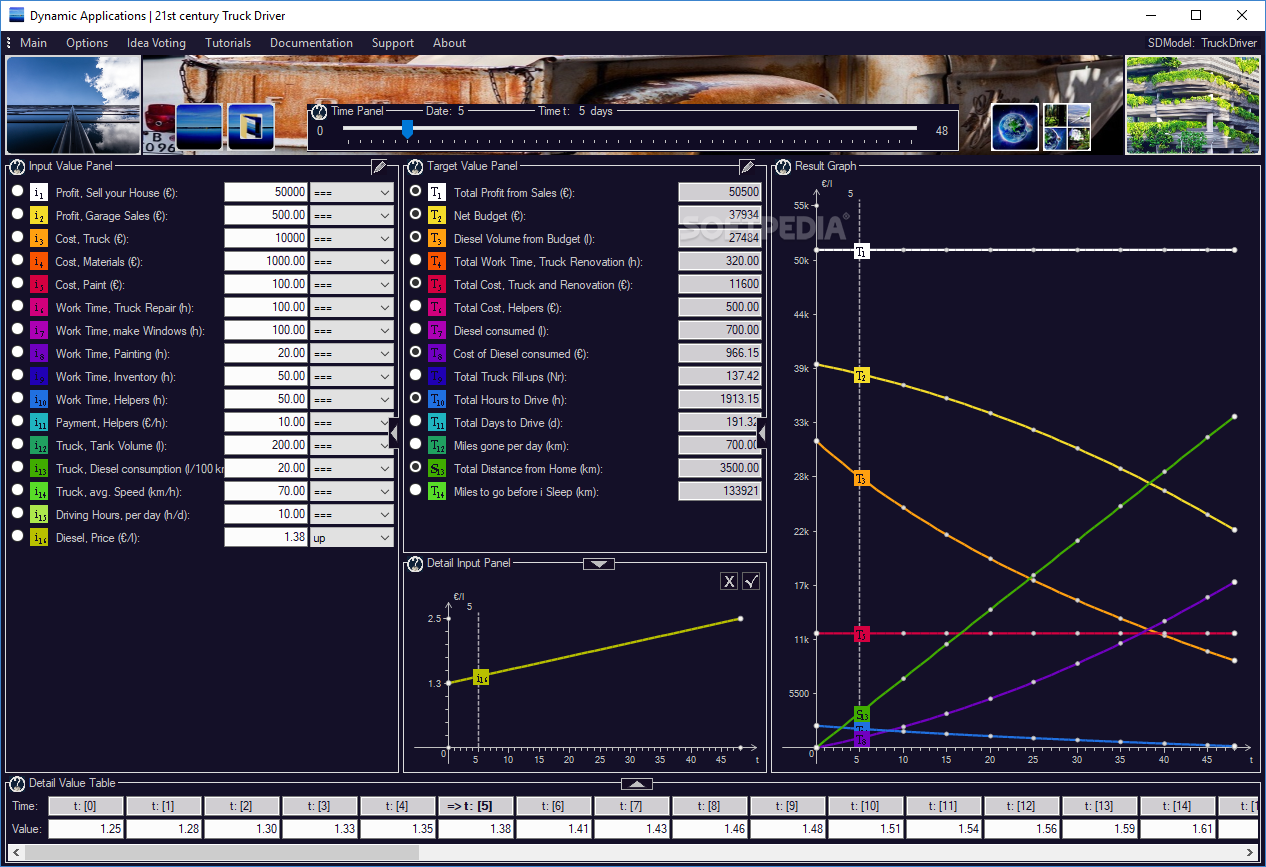The height and width of the screenshot is (867, 1266).
Task: Click the t: [14] time column button
Action: [1178, 806]
